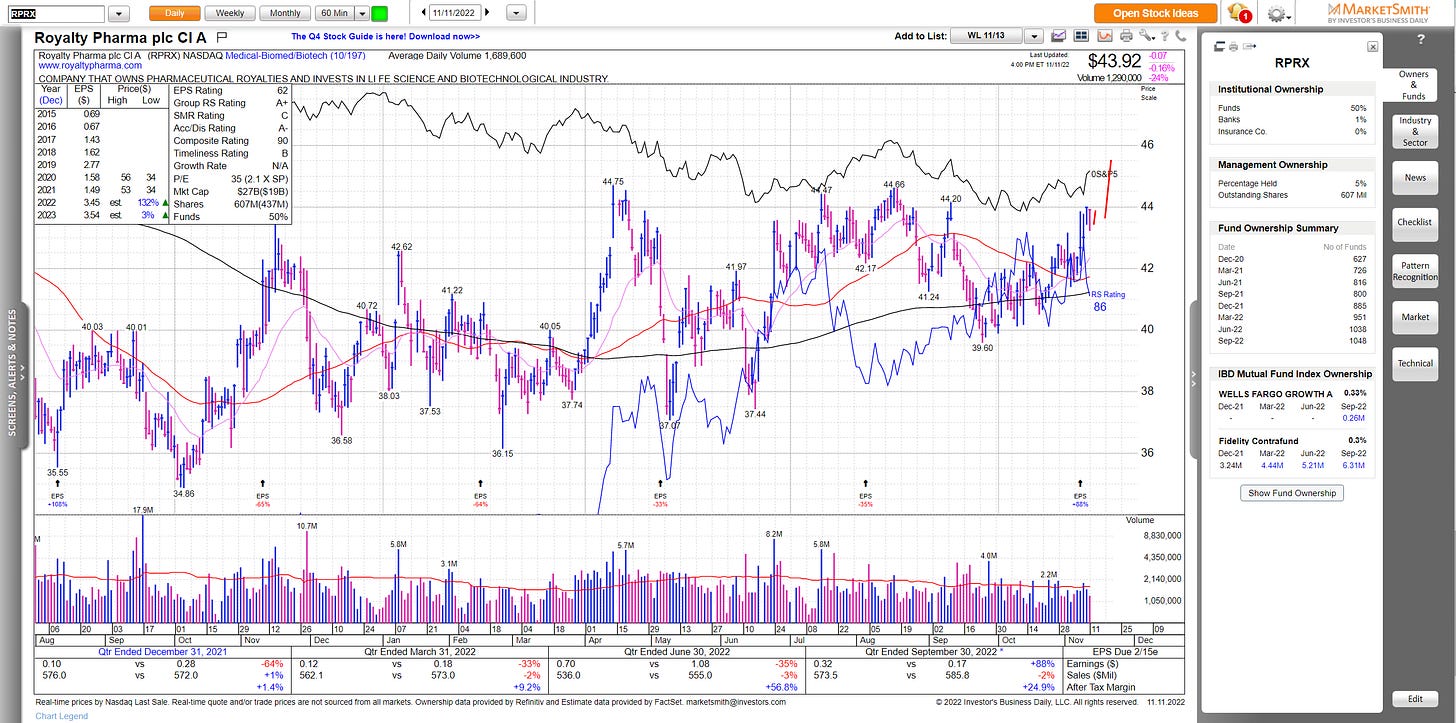Click the orange line chart icon in toolbar
The image size is (1456, 723).
(x=1105, y=36)
